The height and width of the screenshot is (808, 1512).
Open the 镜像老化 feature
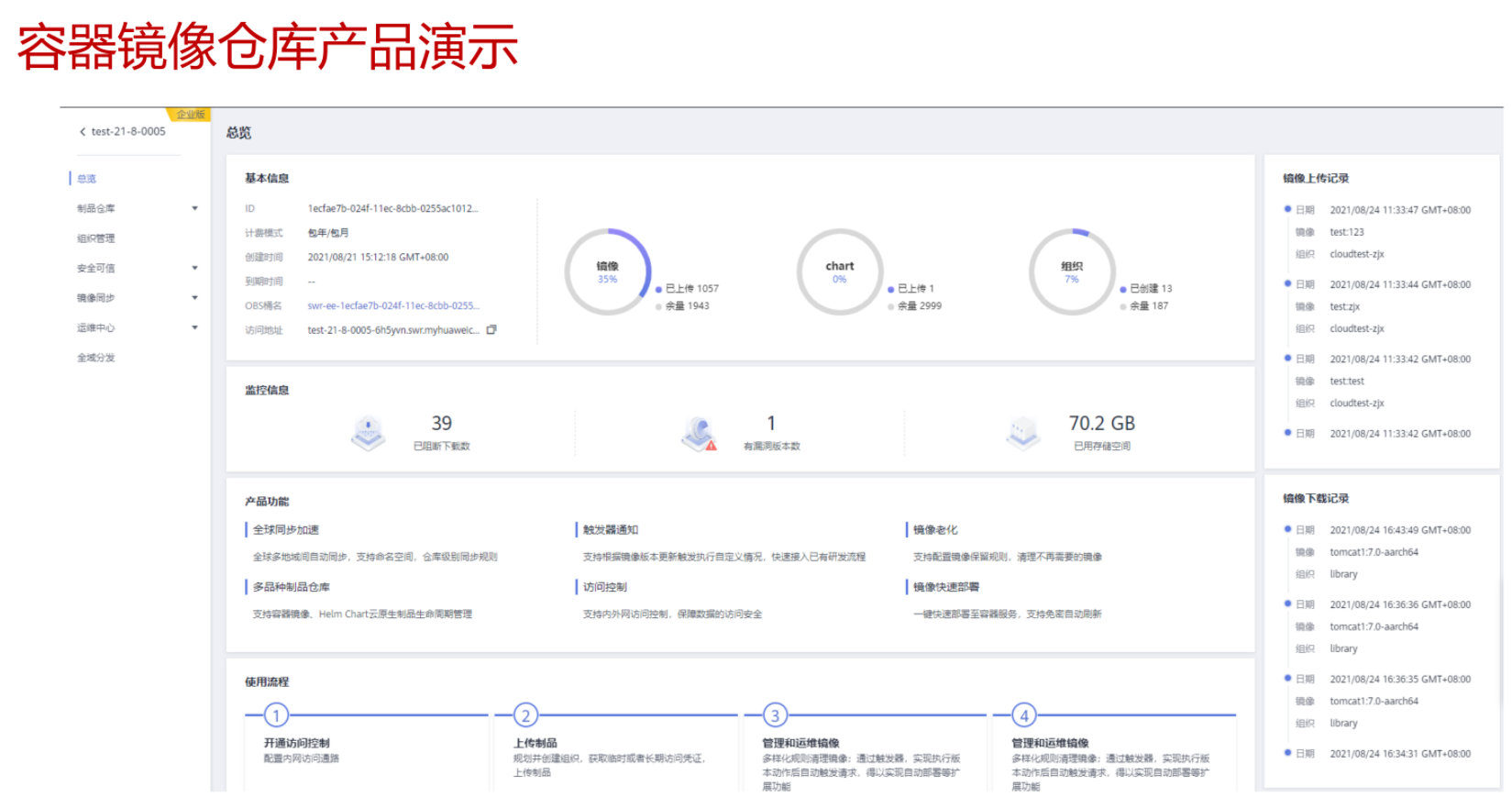(x=935, y=530)
